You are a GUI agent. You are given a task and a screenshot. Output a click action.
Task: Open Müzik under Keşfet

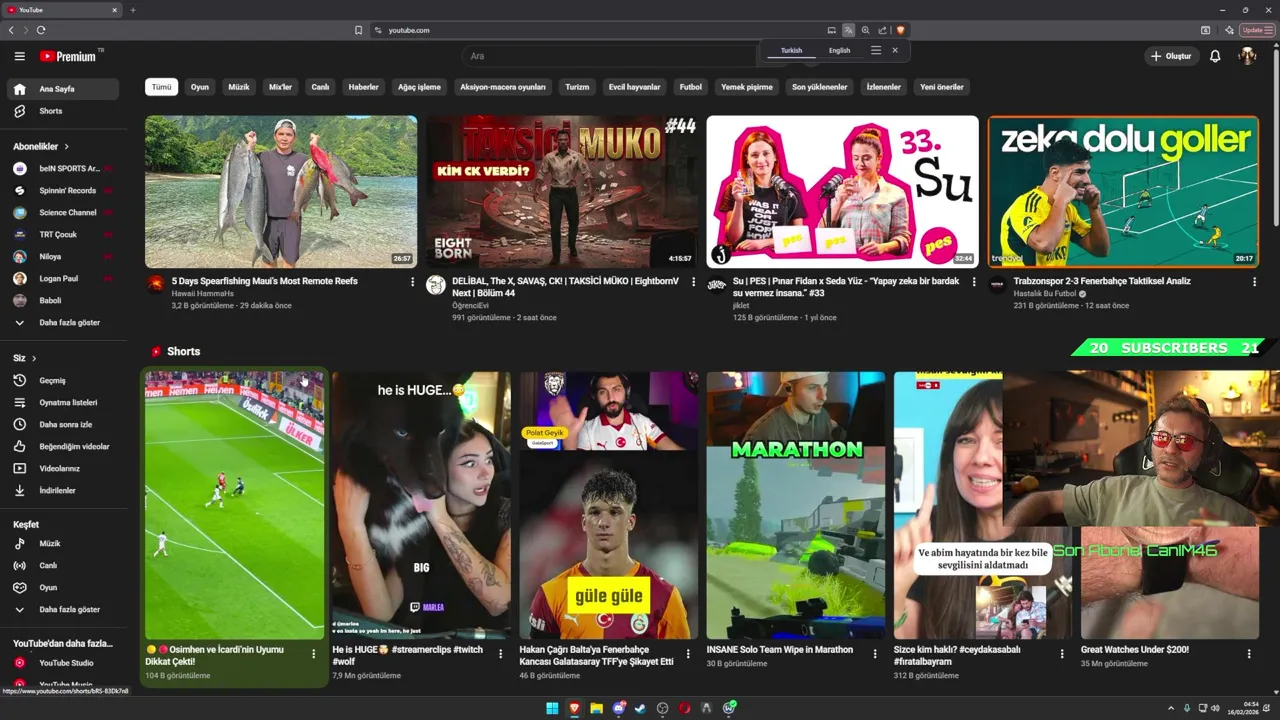pyautogui.click(x=63, y=543)
